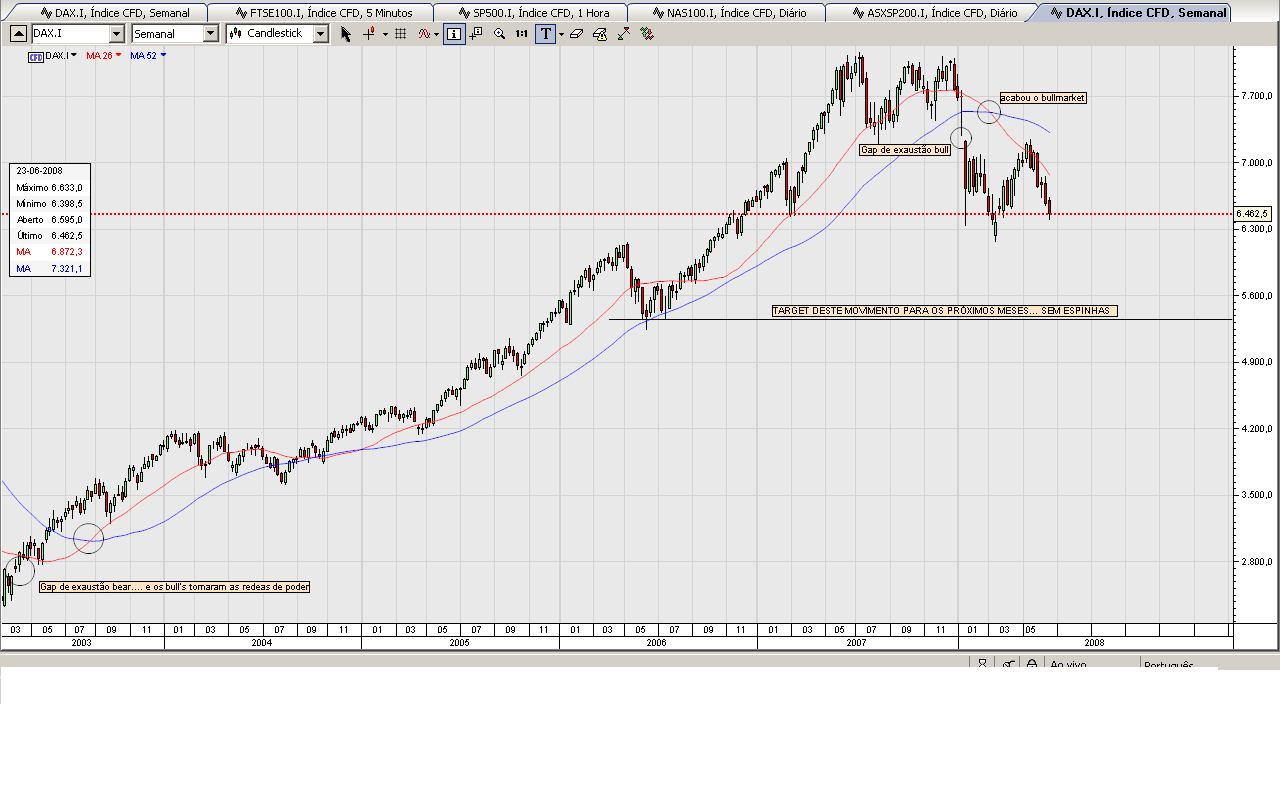The height and width of the screenshot is (800, 1280).
Task: Select the trend line measuring tool
Action: [x=624, y=33]
